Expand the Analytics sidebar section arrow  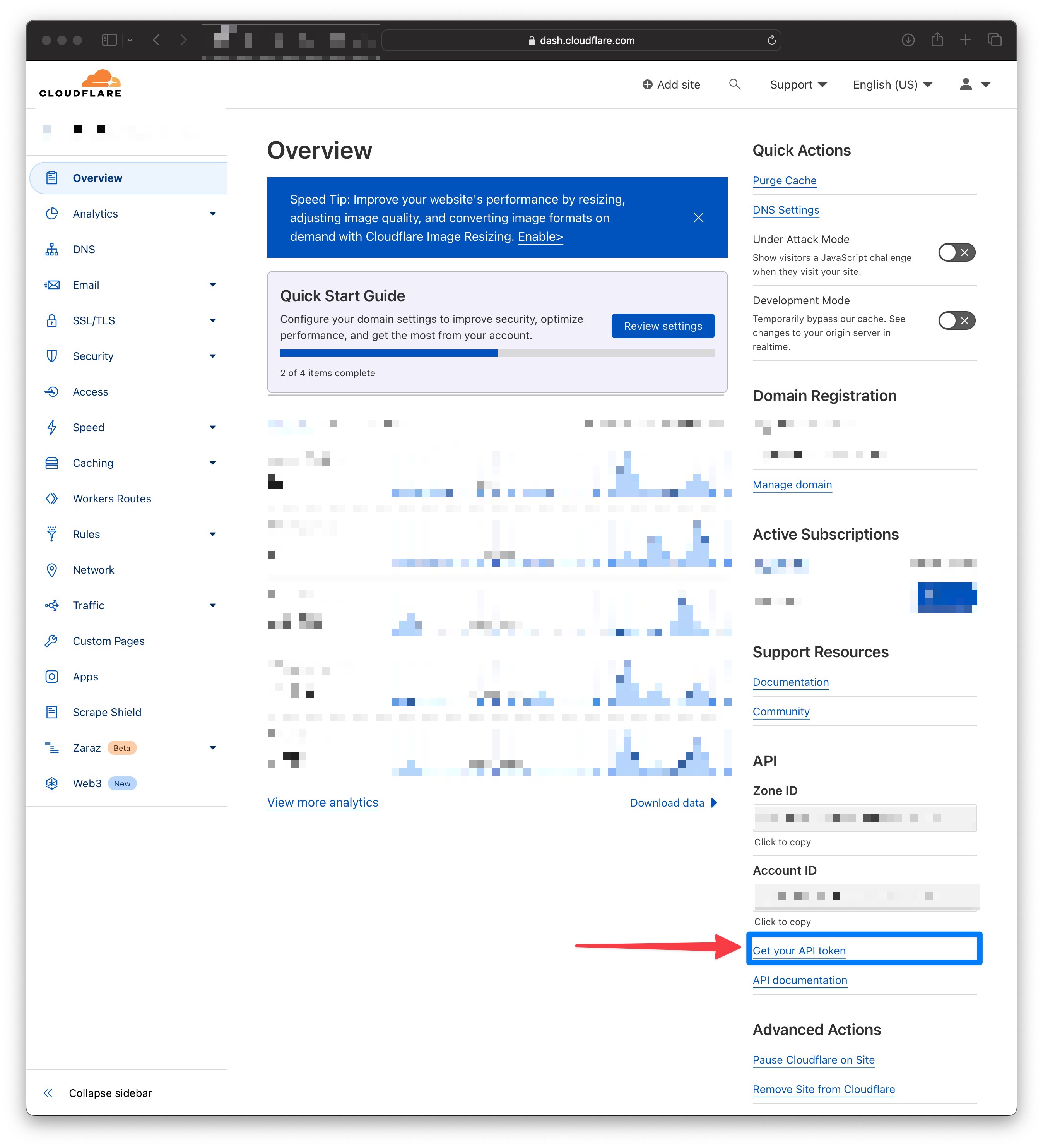212,214
